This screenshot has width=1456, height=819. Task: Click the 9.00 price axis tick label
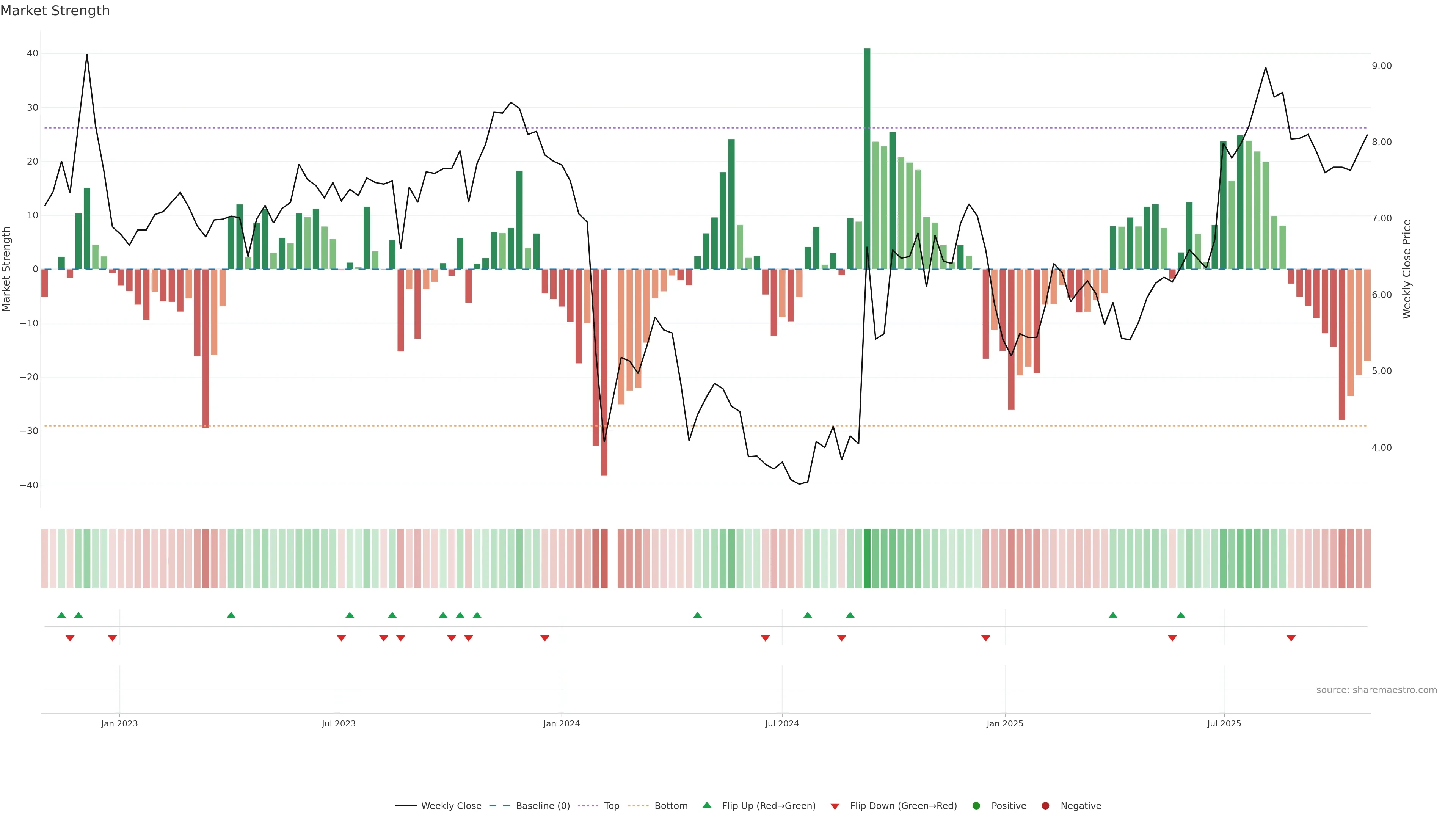pos(1381,66)
